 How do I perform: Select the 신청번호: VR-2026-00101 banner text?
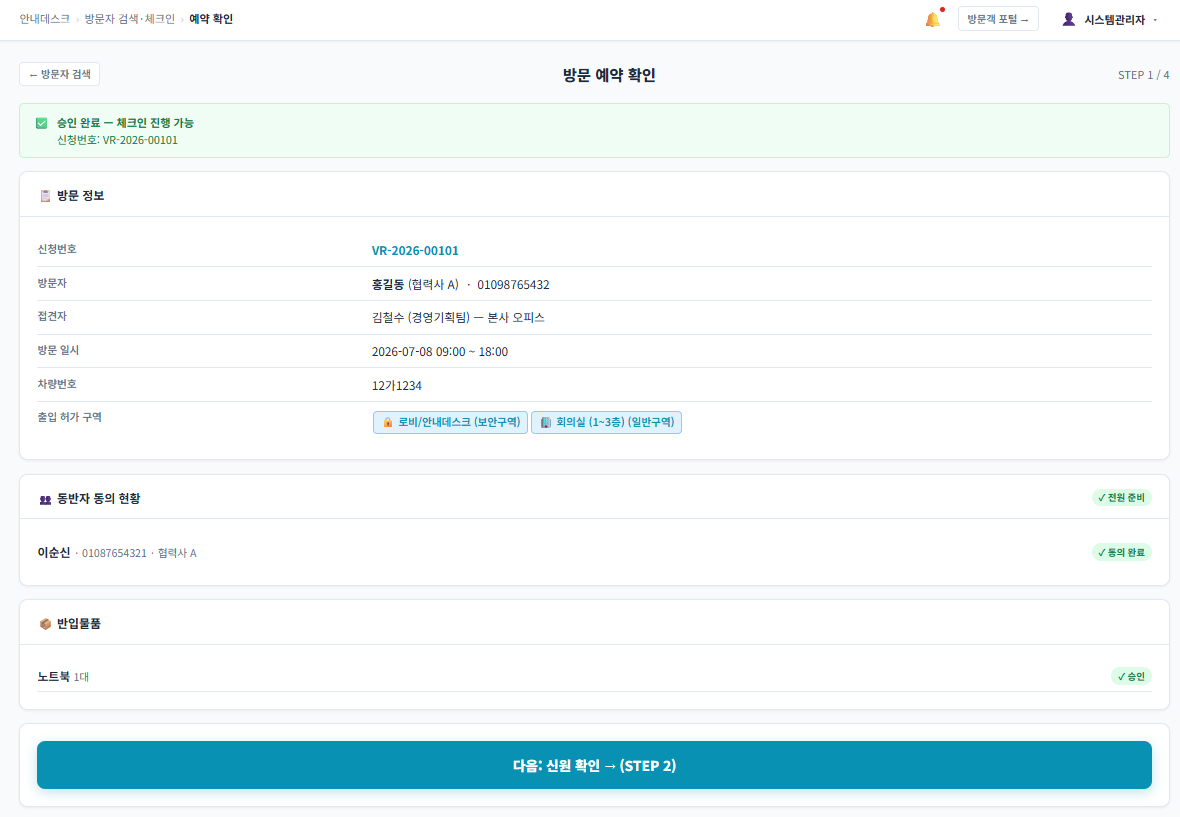tap(117, 140)
